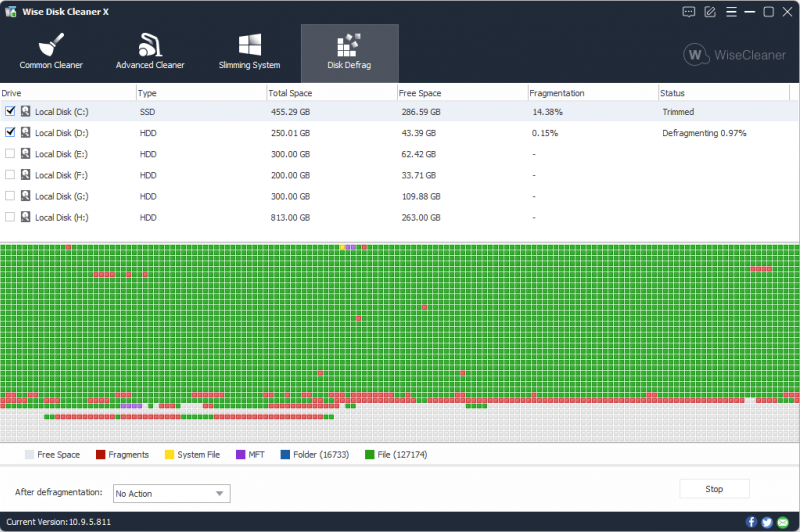Check the Local Disk (F:) checkbox
800x532 pixels.
point(10,175)
